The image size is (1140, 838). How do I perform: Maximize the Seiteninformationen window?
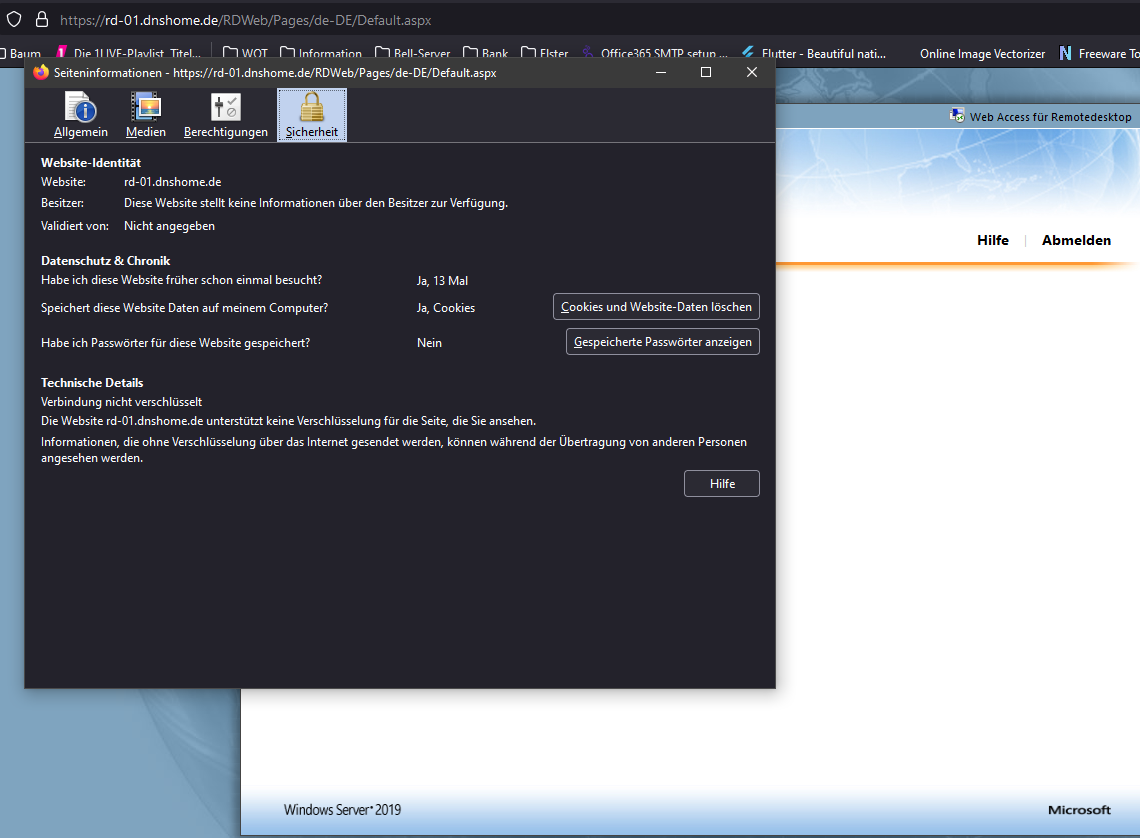coord(705,72)
